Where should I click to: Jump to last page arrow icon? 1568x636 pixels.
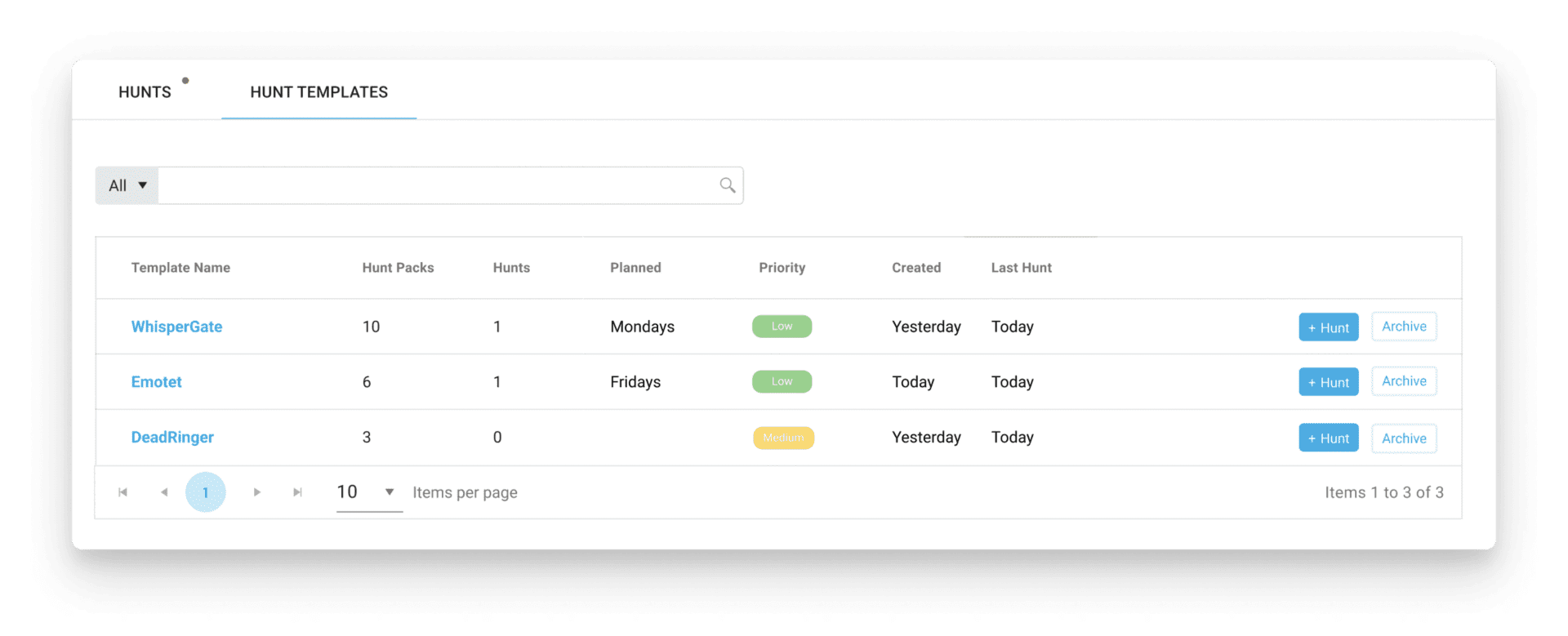(x=297, y=492)
